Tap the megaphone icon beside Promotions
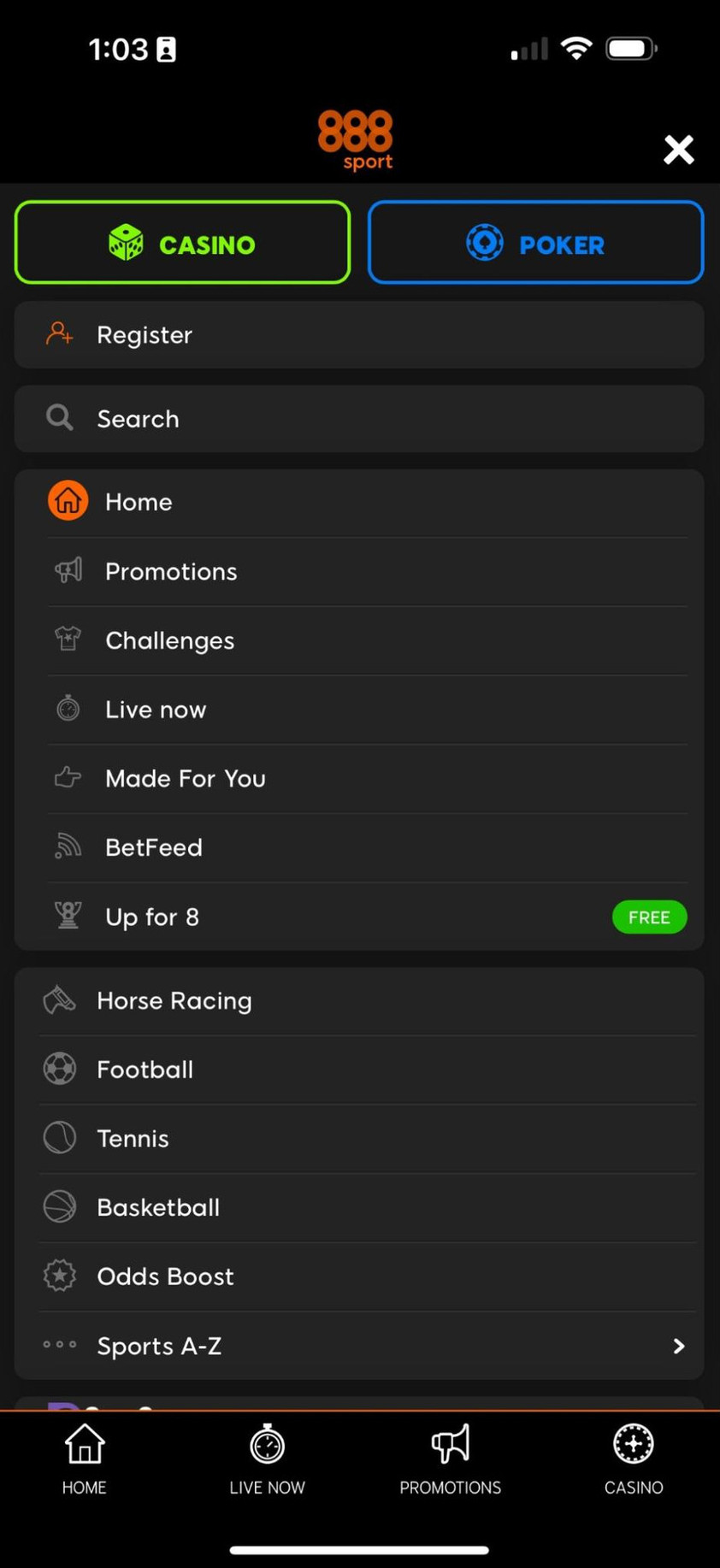 (x=68, y=570)
